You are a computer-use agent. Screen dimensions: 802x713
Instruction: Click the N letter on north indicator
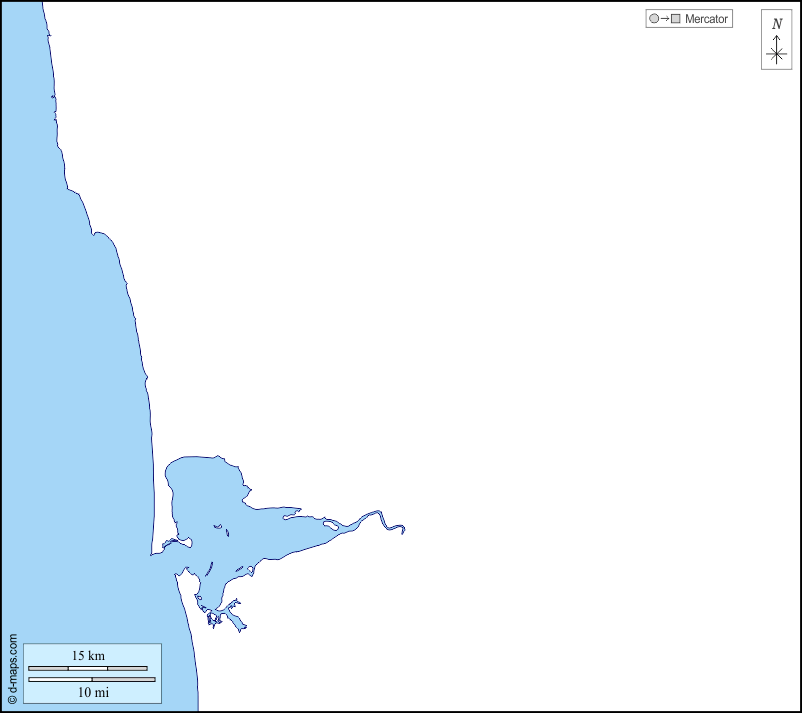(x=777, y=24)
